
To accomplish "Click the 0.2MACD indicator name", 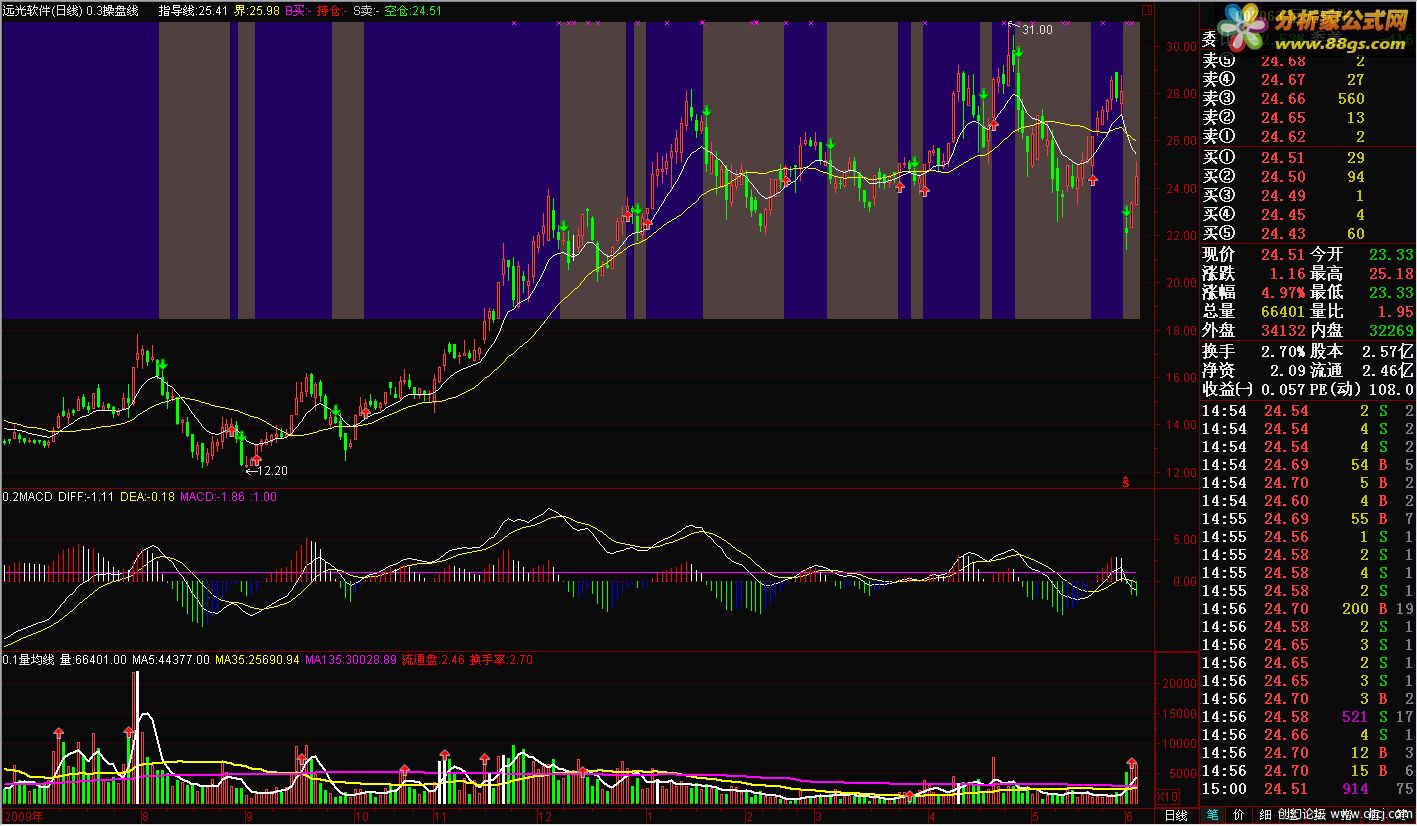I will point(28,497).
